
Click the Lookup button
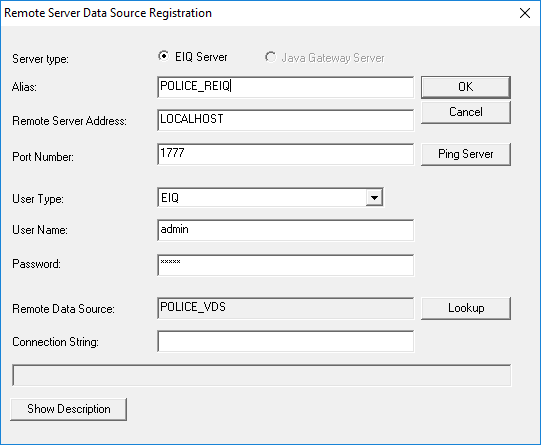tap(465, 308)
